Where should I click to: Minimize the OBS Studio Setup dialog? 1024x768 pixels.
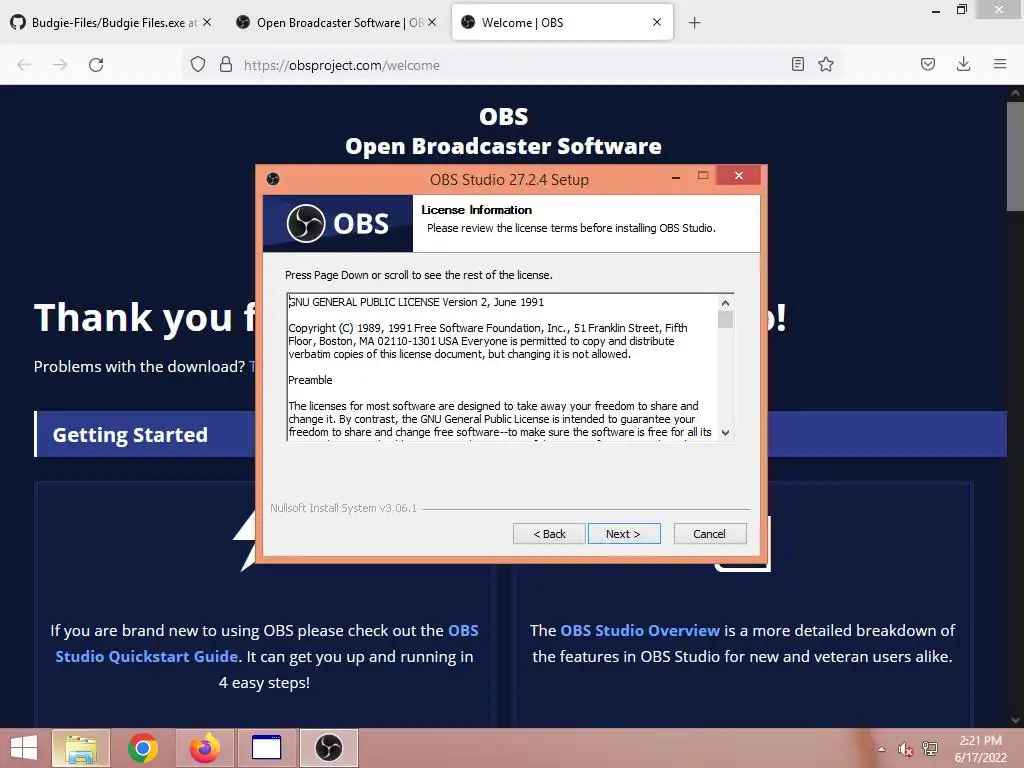click(x=676, y=176)
